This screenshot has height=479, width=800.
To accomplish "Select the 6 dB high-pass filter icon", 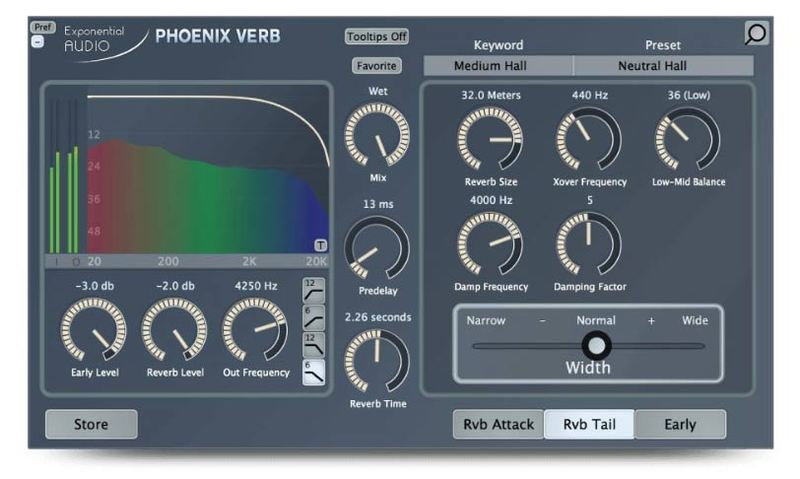I will 313,318.
